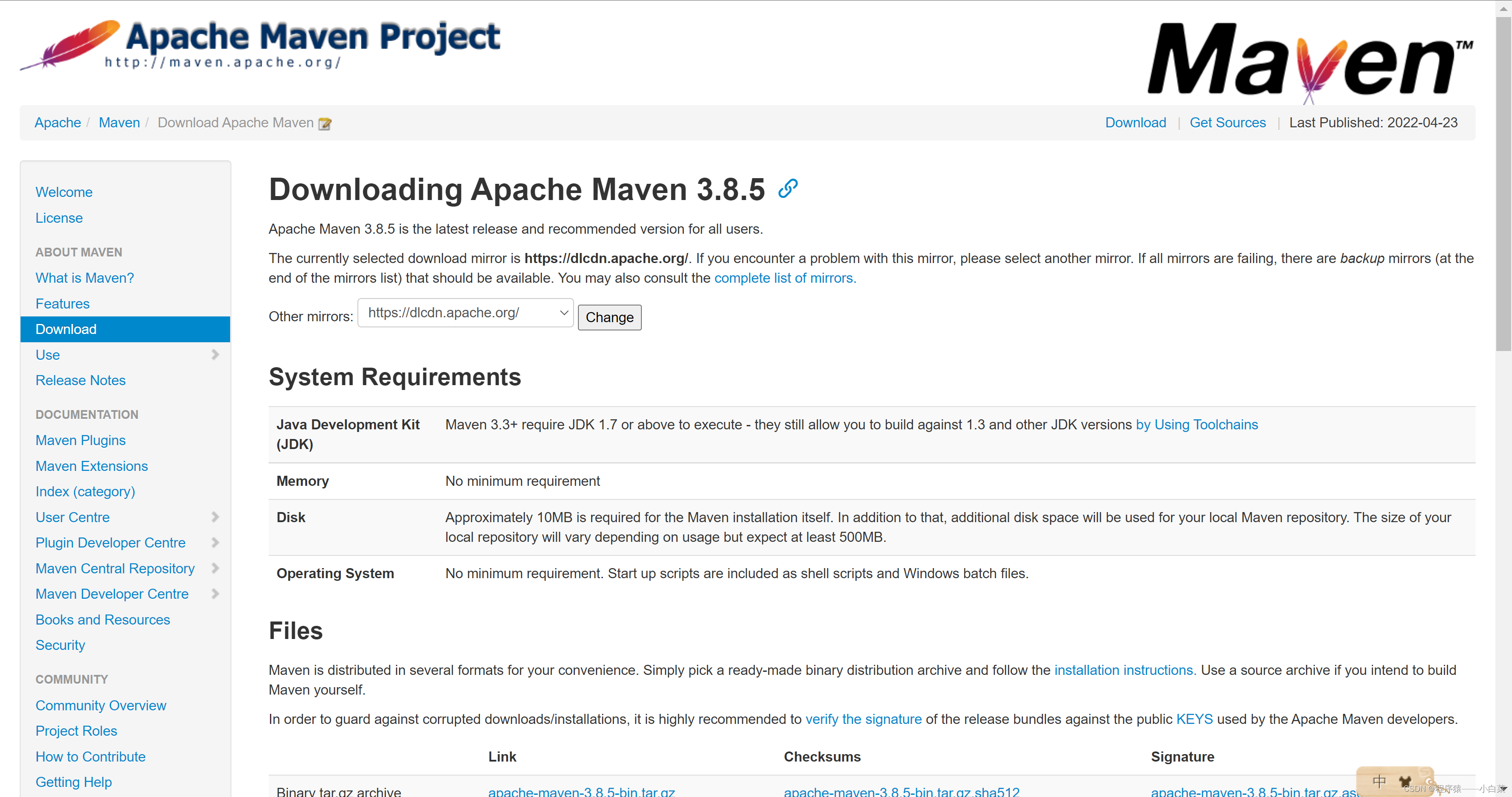The width and height of the screenshot is (1512, 797).
Task: Open Maven Extensions sidebar link
Action: point(91,466)
